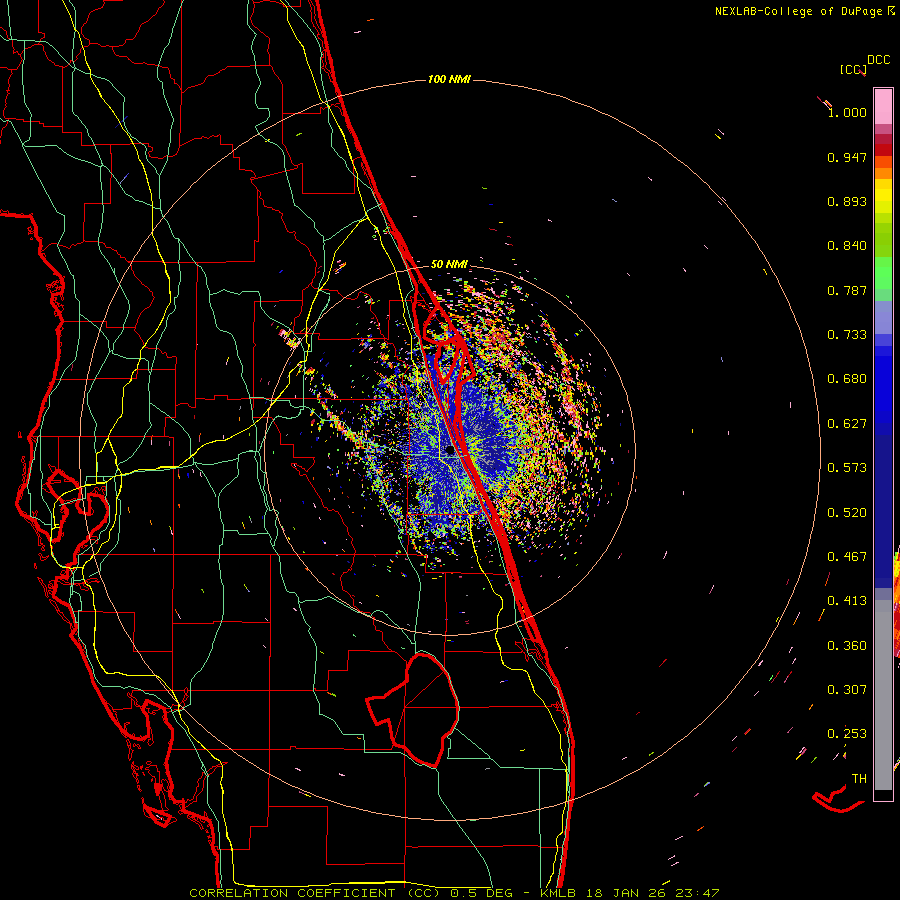900x900 pixels.
Task: Click the DCC label above the color bar
Action: [878, 60]
